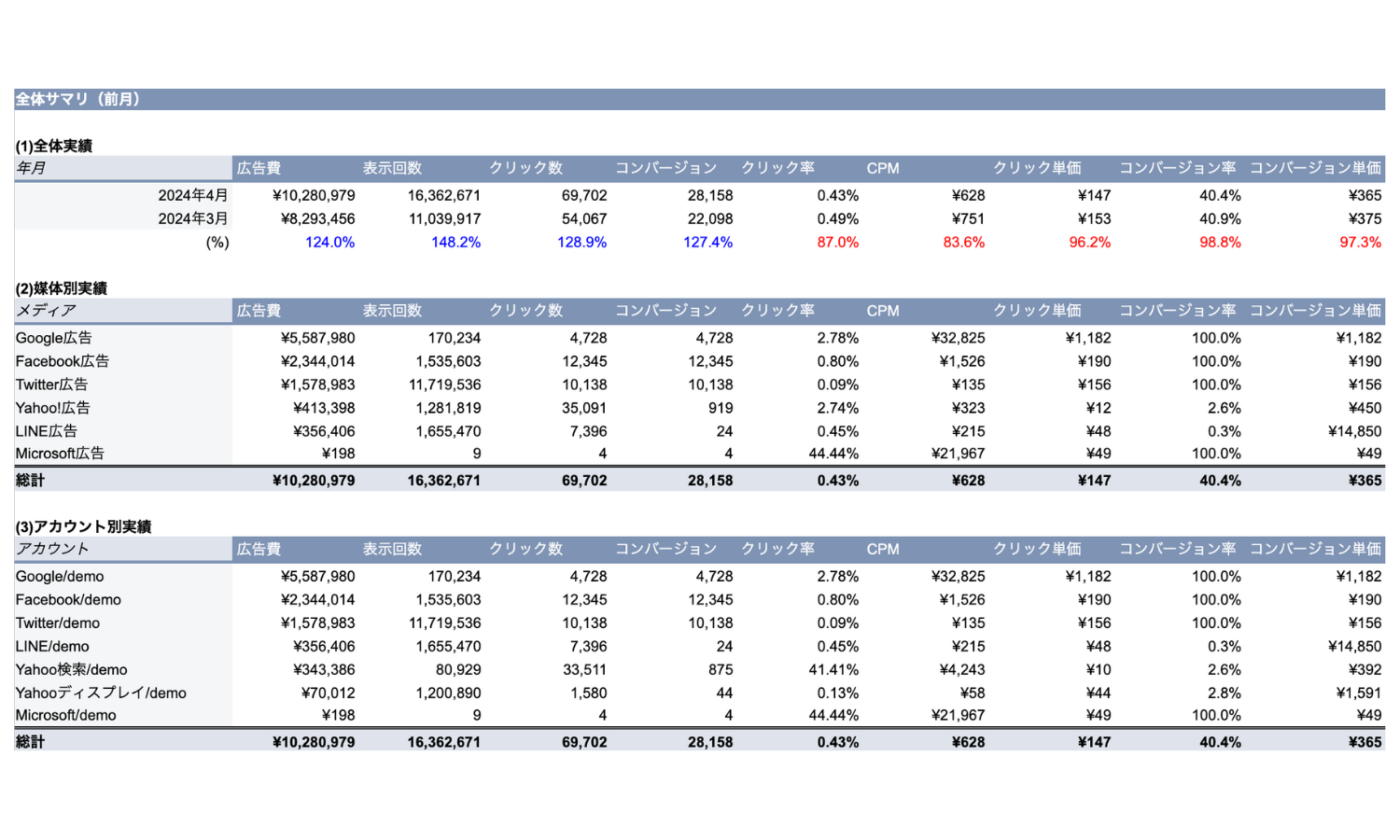Click the (1)全体実績 section heading
1400x840 pixels.
(53, 146)
